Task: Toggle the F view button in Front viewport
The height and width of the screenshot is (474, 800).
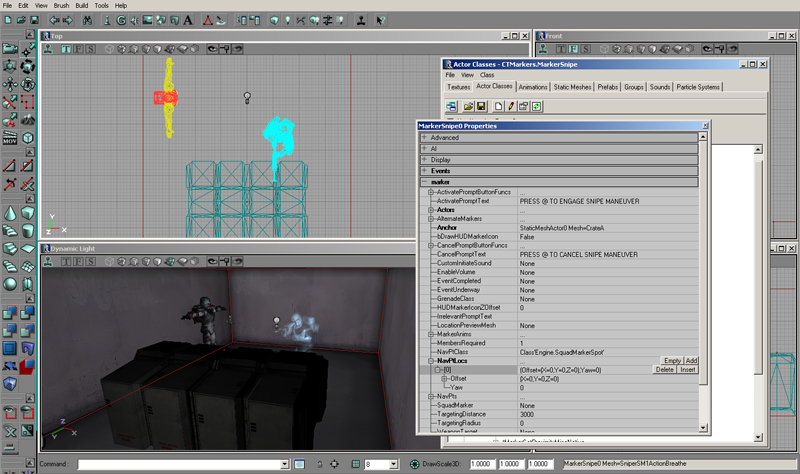Action: 573,49
